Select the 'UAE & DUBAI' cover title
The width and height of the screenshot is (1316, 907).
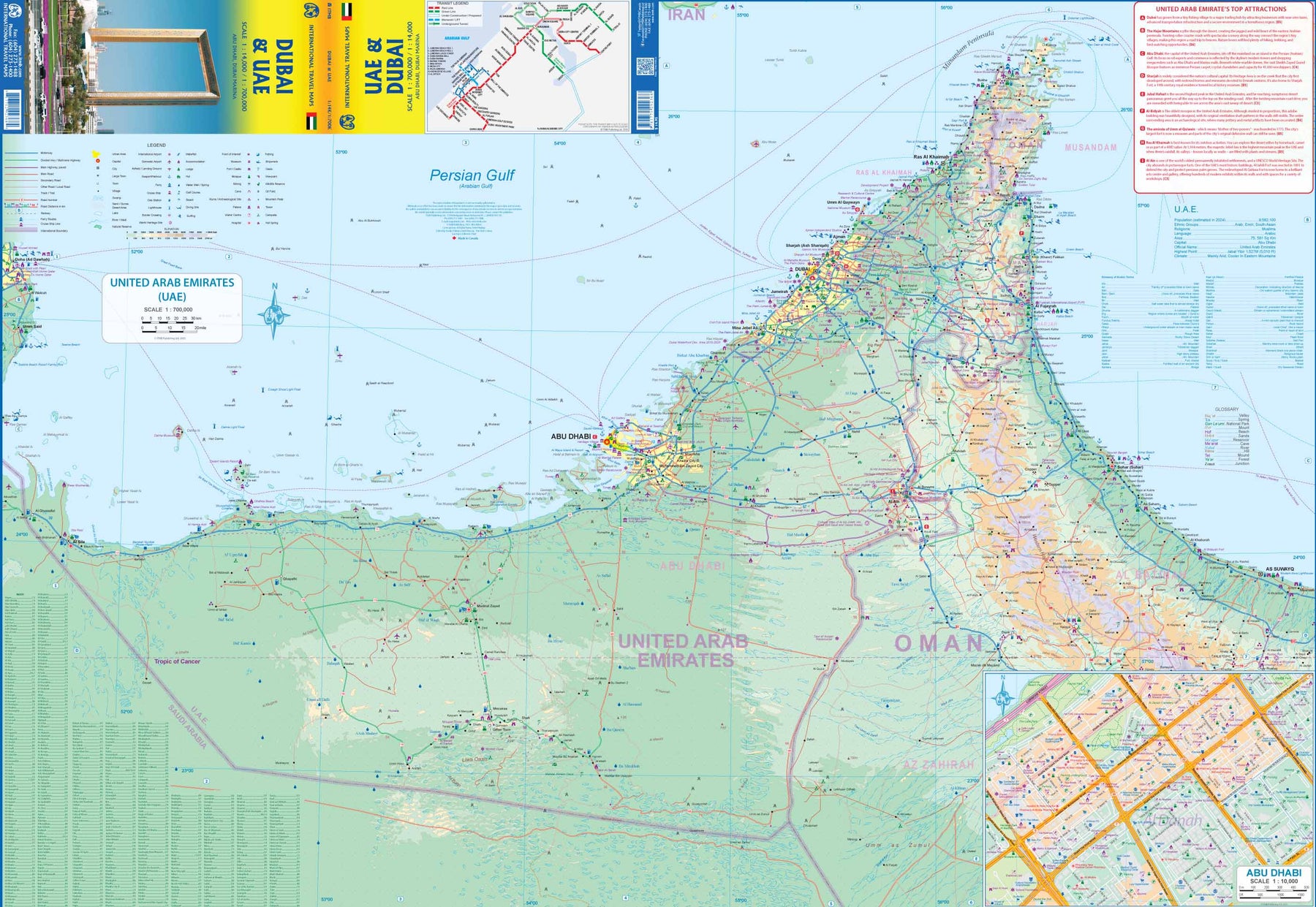(384, 67)
